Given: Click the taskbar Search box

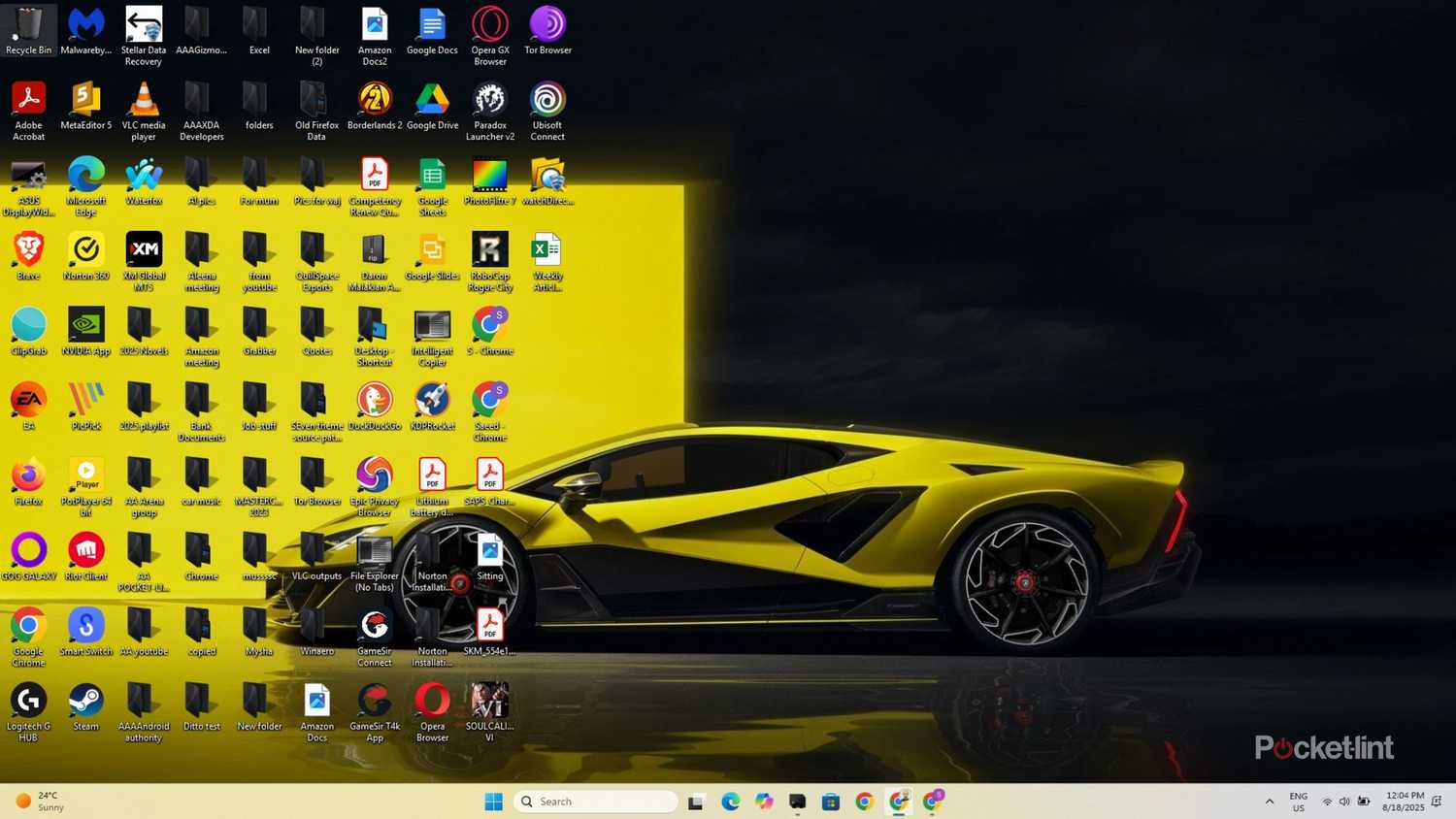Looking at the screenshot, I should pyautogui.click(x=596, y=802).
